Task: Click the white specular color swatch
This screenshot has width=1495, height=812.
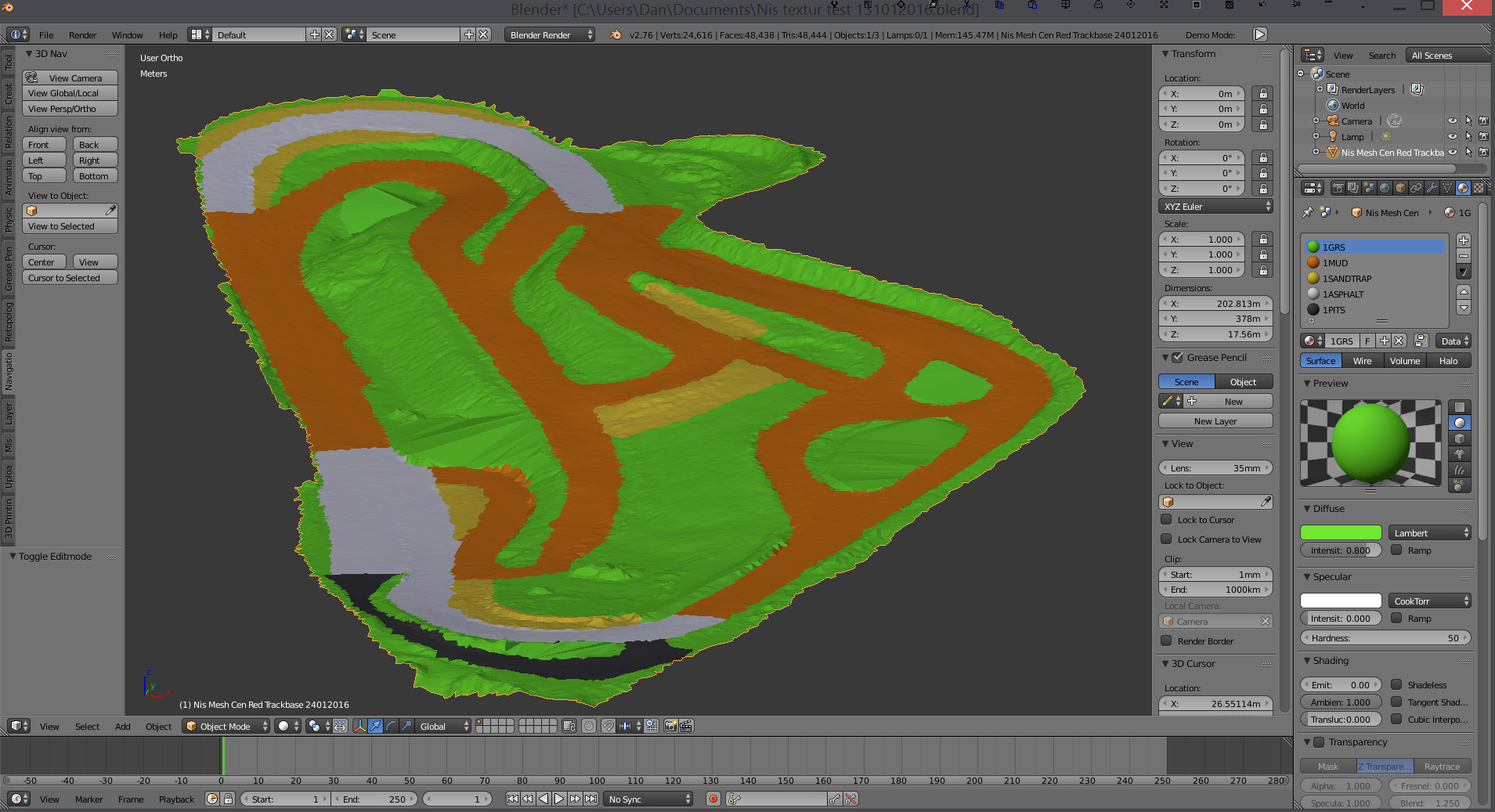Action: [1341, 601]
